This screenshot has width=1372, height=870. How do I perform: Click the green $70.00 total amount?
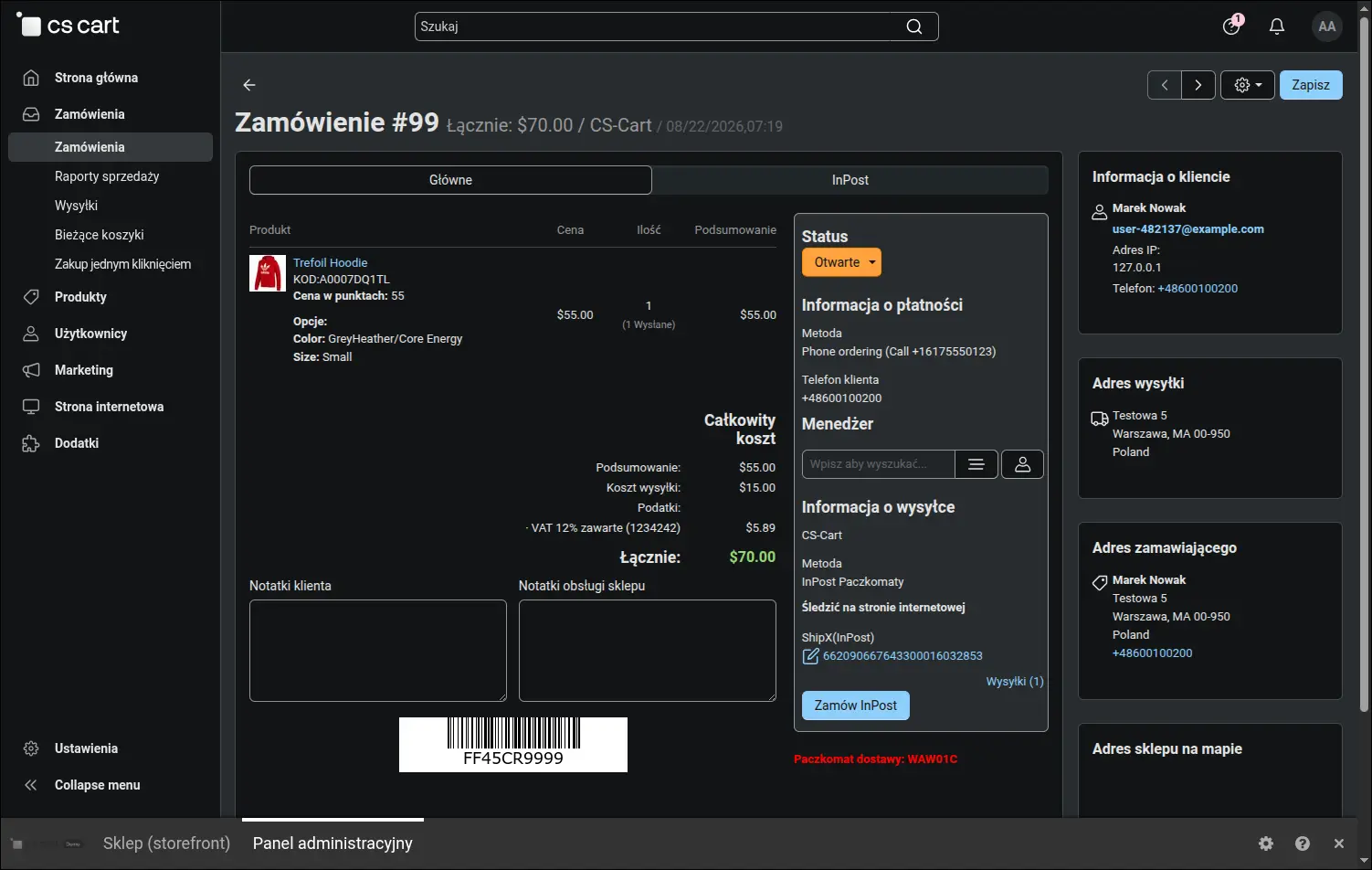[x=753, y=557]
